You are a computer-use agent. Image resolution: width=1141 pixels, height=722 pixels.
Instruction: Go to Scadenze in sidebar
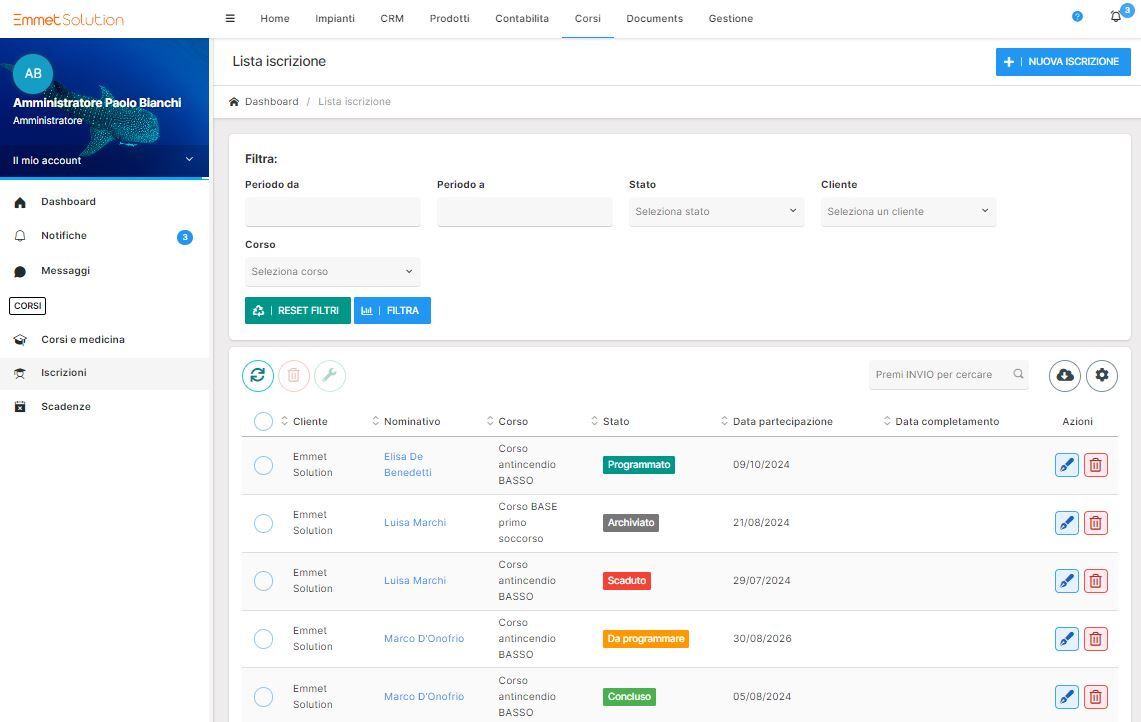point(66,407)
